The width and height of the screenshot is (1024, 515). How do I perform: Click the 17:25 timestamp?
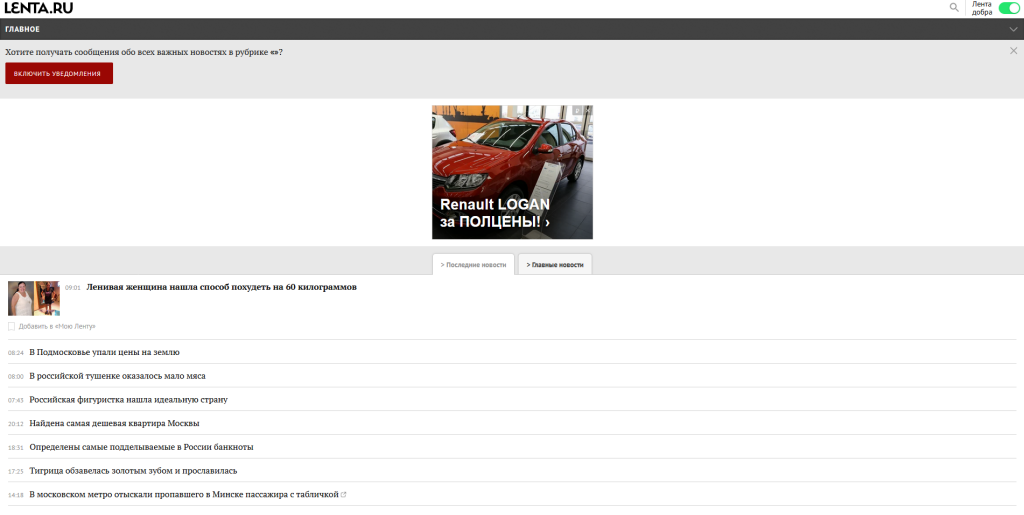point(16,471)
